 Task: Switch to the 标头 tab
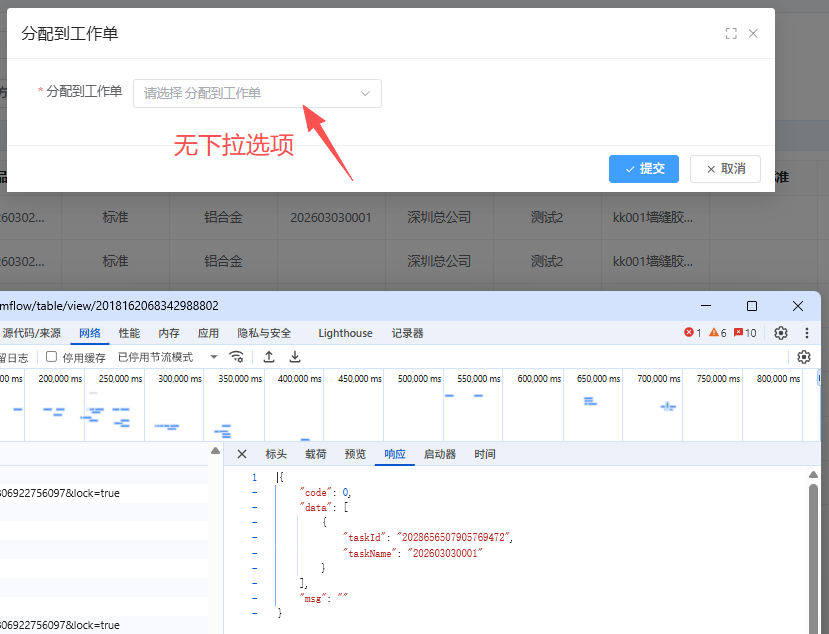coord(276,454)
